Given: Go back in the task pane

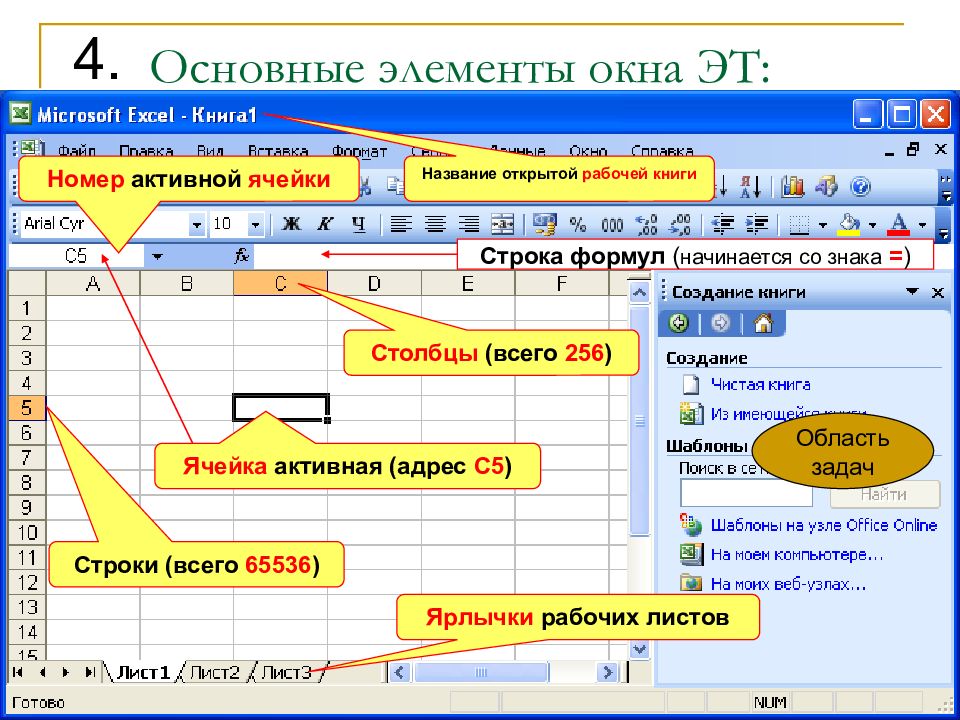Looking at the screenshot, I should 678,323.
